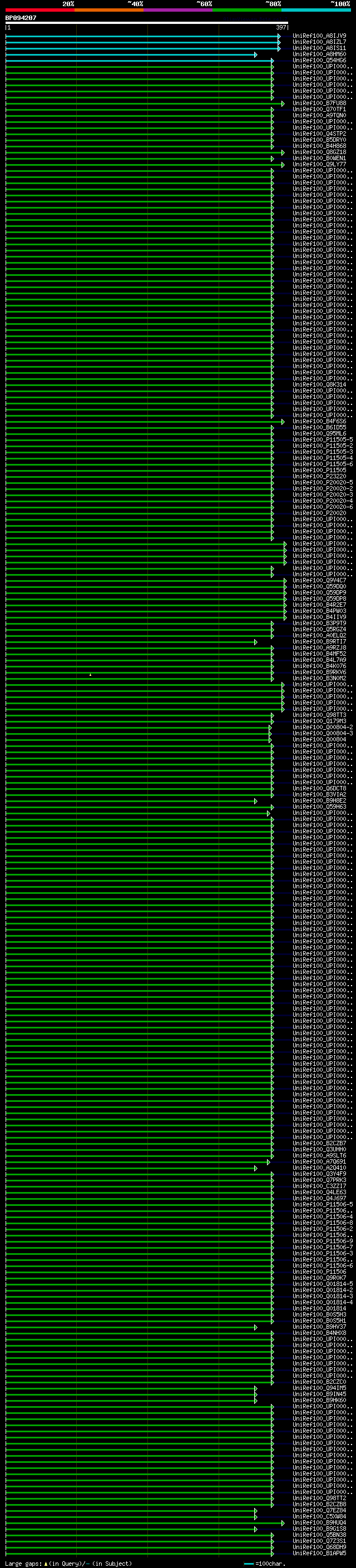Select hit UniRef100_Q7PRK3

319,1180
